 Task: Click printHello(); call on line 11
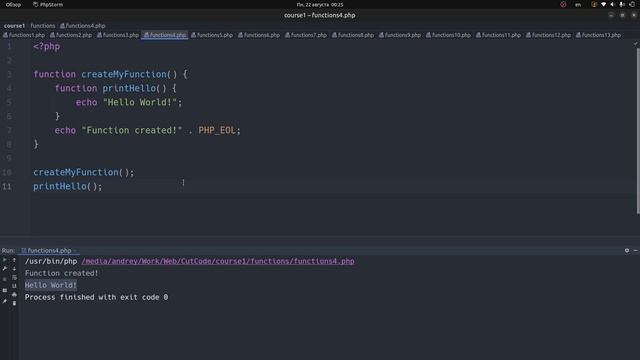67,186
